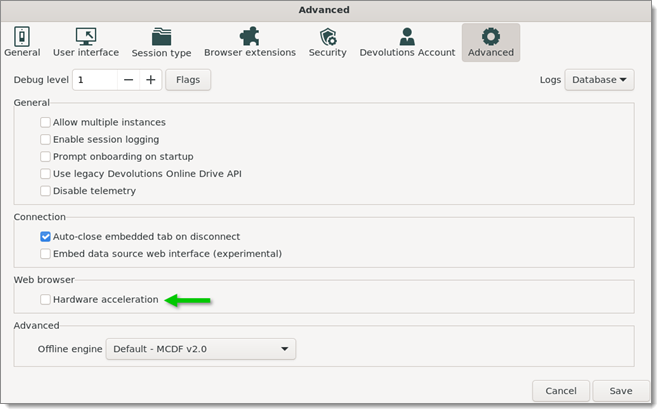Click the Offline engine label
This screenshot has height=414, width=662.
point(70,349)
